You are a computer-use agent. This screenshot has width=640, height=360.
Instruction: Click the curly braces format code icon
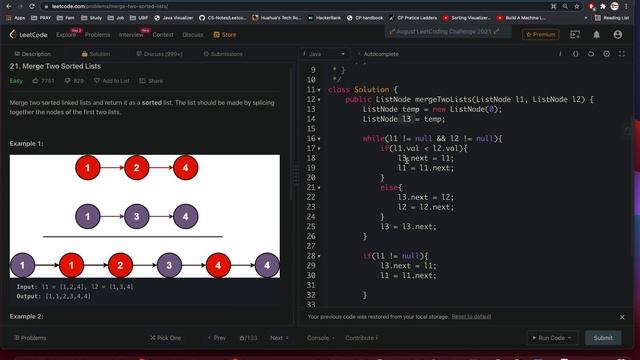[x=576, y=53]
